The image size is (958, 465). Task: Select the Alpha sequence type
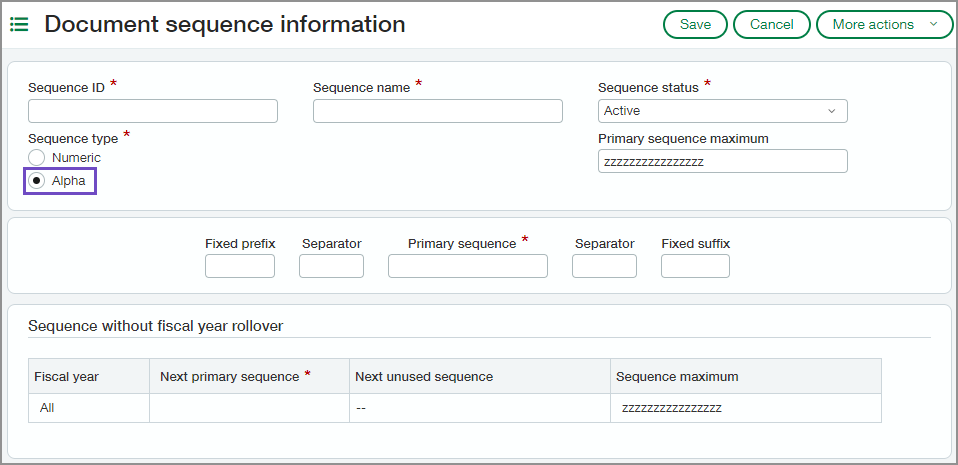[x=37, y=181]
